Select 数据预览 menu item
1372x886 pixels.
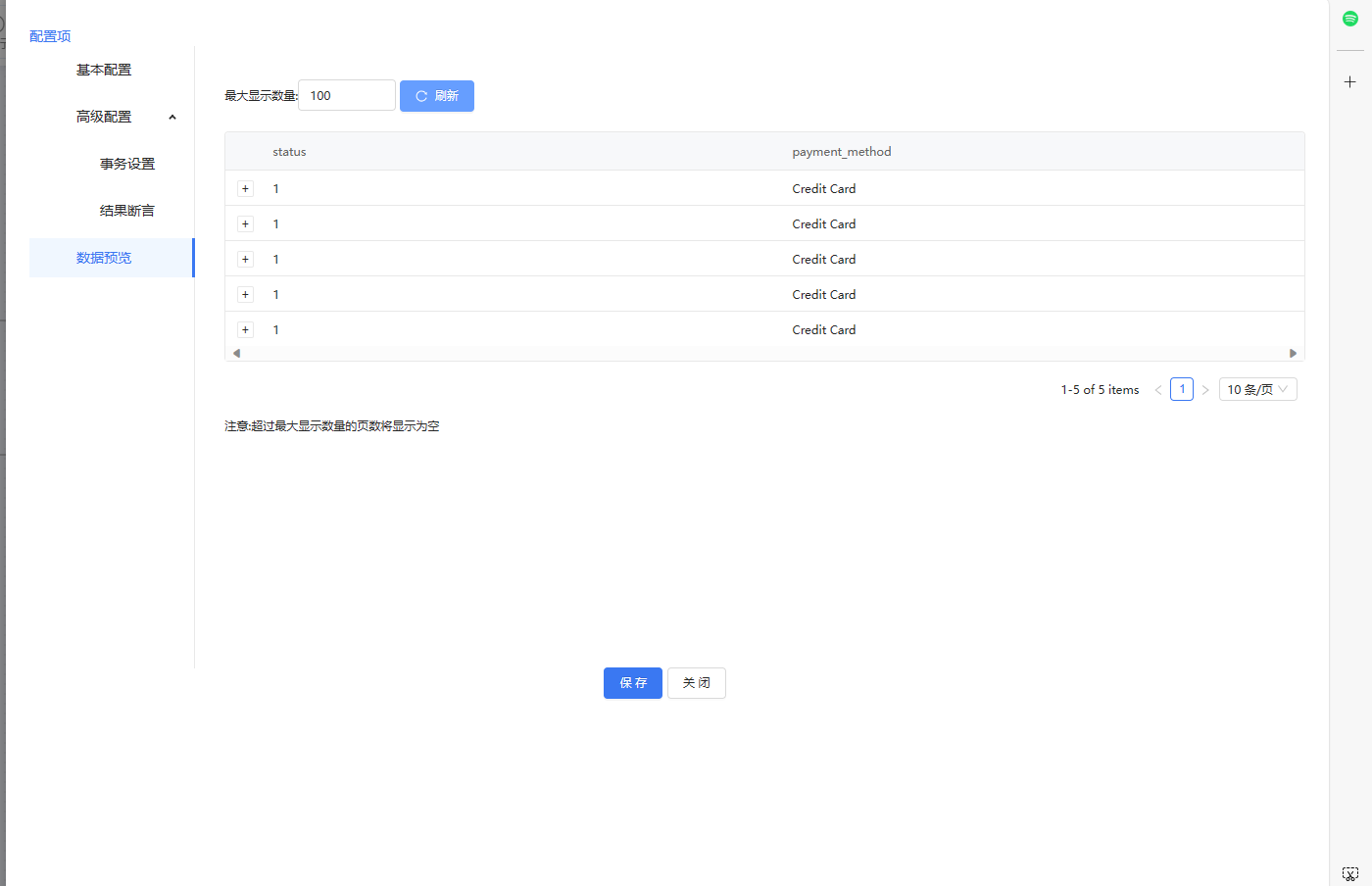(x=112, y=258)
